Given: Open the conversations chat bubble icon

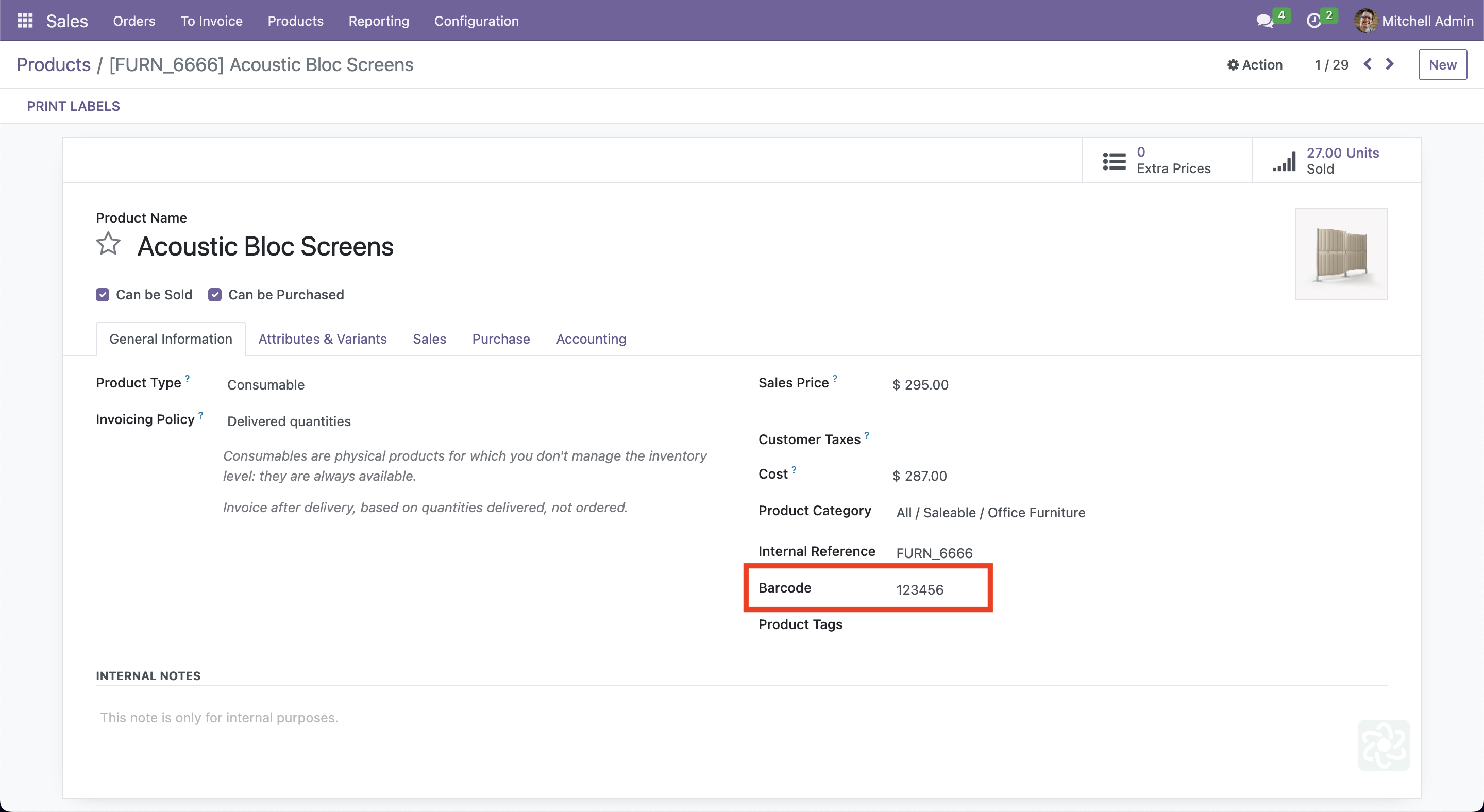Looking at the screenshot, I should tap(1264, 21).
